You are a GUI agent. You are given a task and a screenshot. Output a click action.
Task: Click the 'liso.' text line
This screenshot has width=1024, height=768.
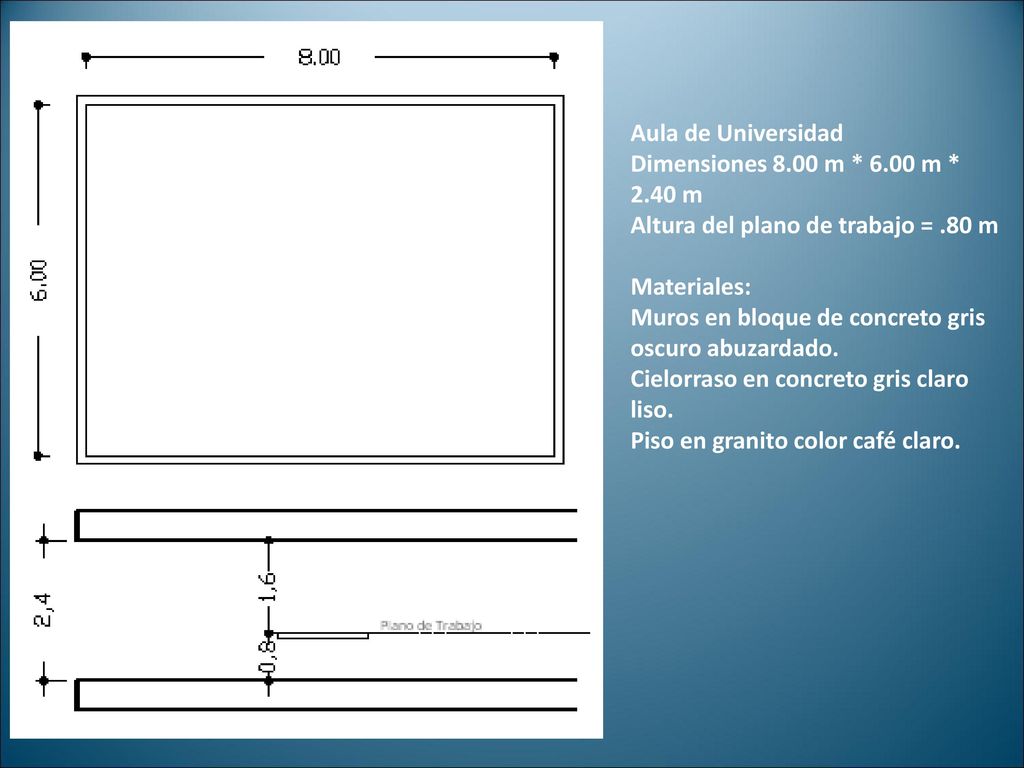pos(651,409)
